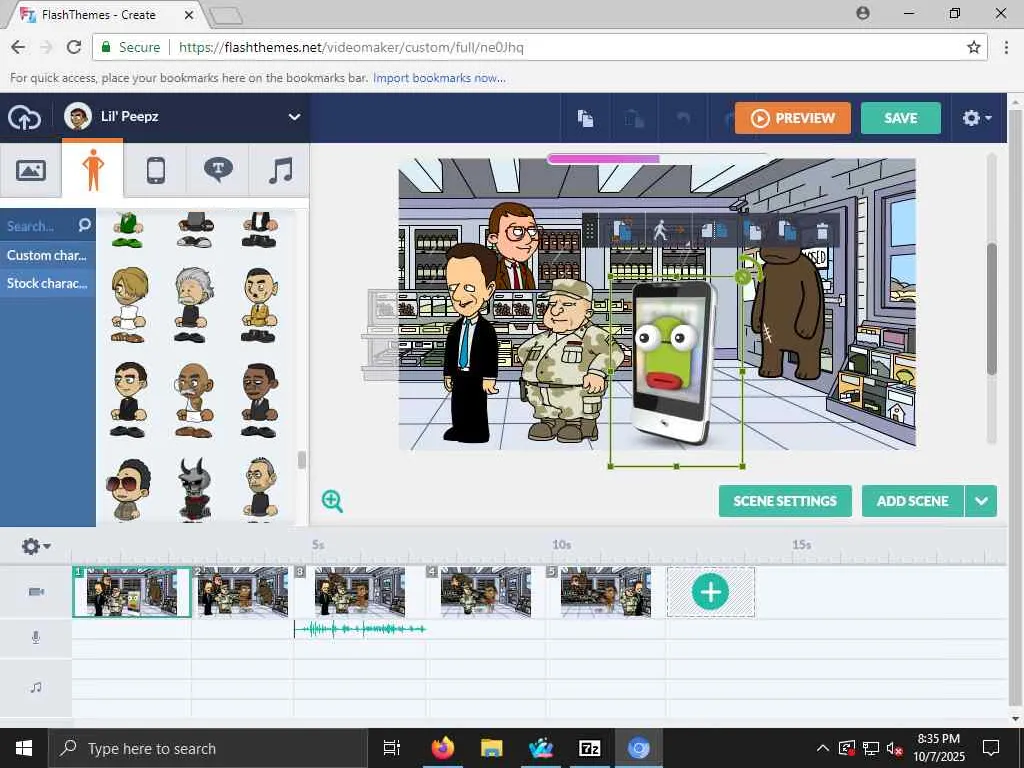Click the ADD SCENE button

[912, 501]
